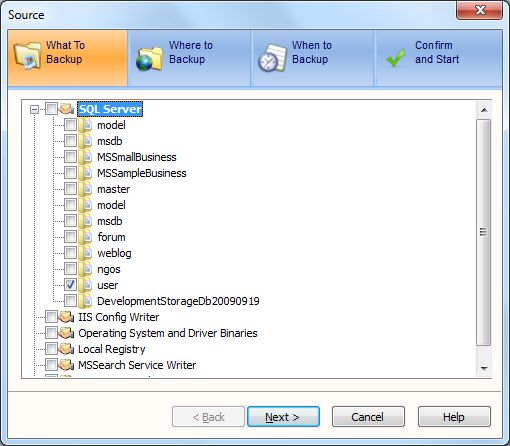
Task: Click the What To Backup folder icon
Action: (x=27, y=56)
